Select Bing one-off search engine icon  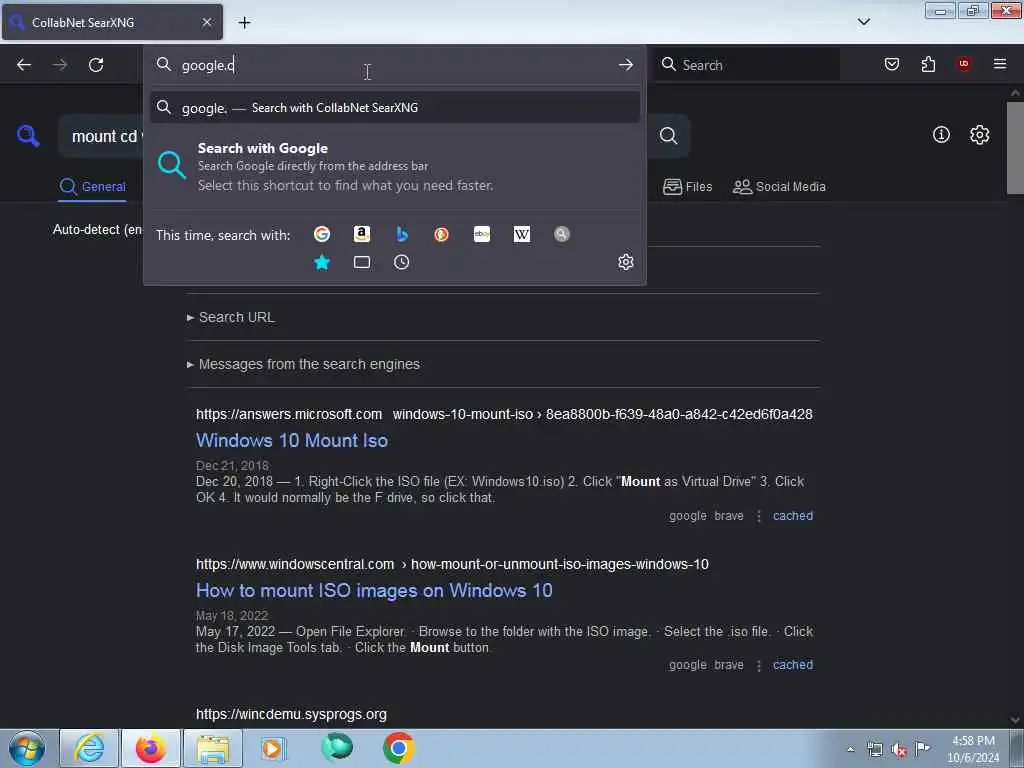pyautogui.click(x=402, y=234)
